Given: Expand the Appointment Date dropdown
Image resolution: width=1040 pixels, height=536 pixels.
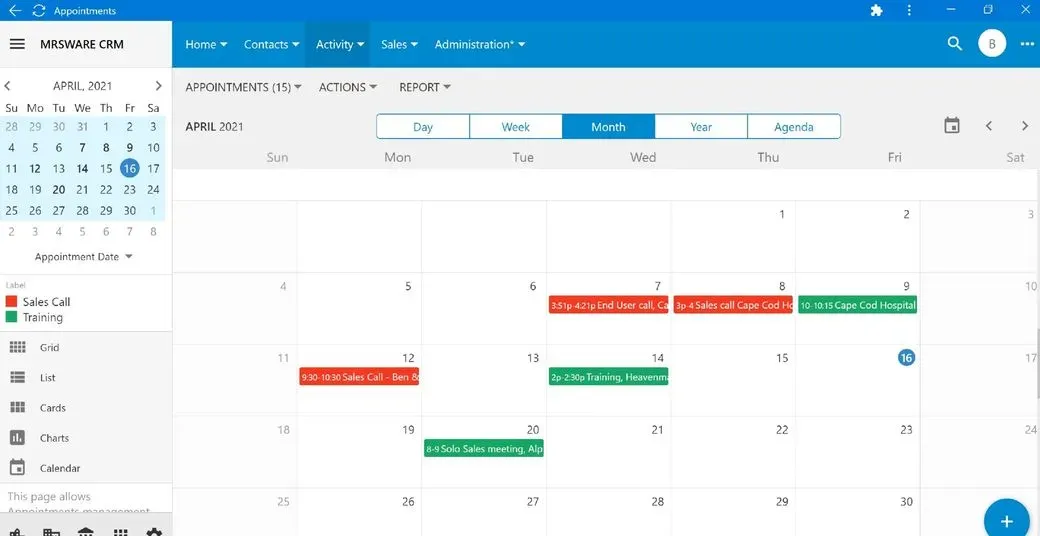Looking at the screenshot, I should [x=84, y=257].
